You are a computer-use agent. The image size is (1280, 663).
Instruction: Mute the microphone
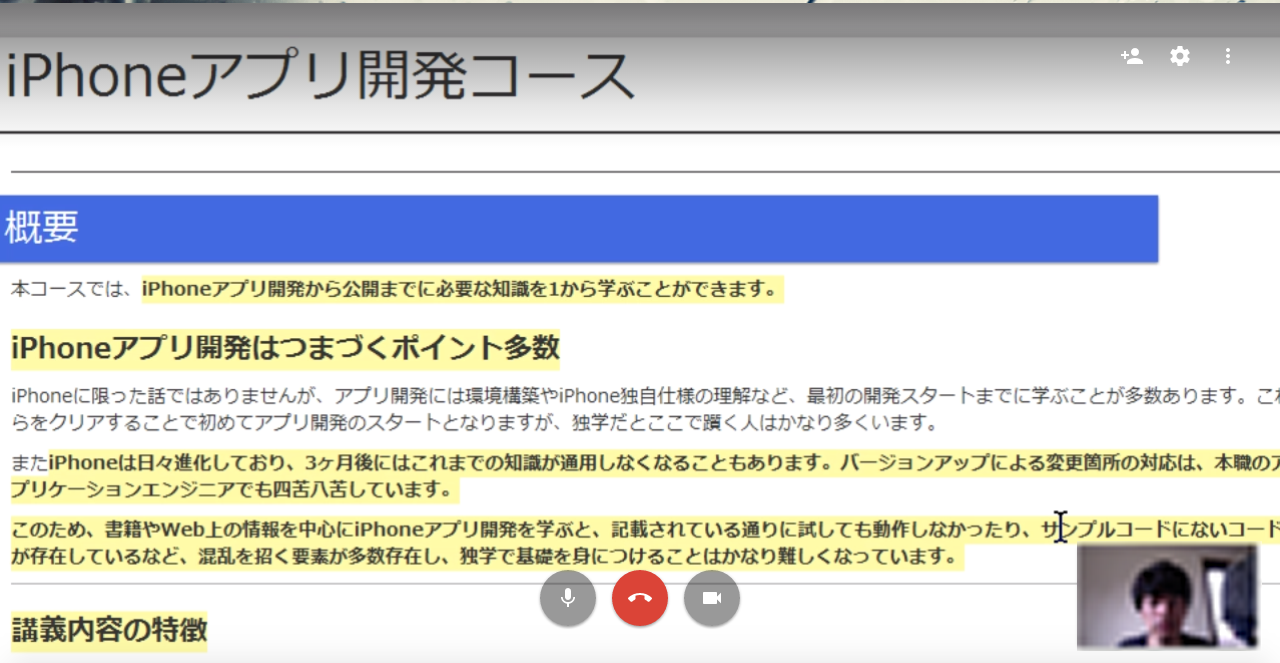(568, 598)
